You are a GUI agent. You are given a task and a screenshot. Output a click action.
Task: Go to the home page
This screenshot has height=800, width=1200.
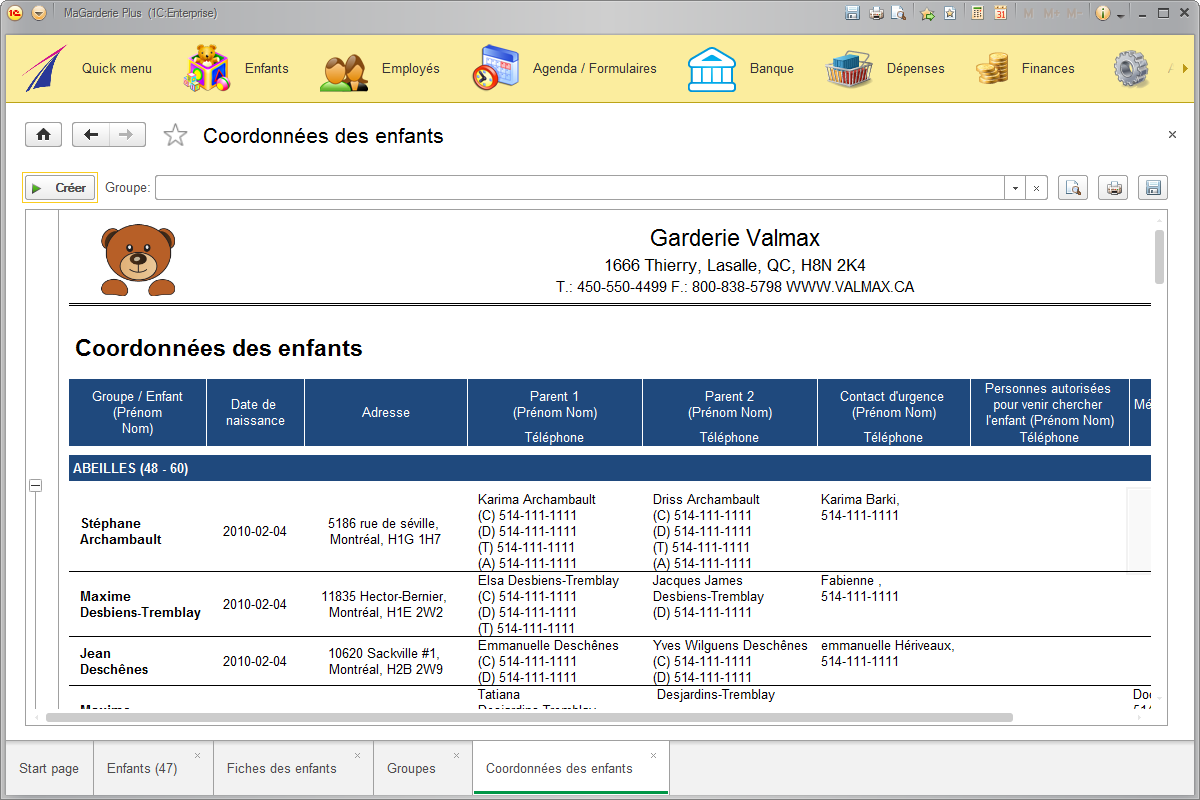[x=43, y=133]
